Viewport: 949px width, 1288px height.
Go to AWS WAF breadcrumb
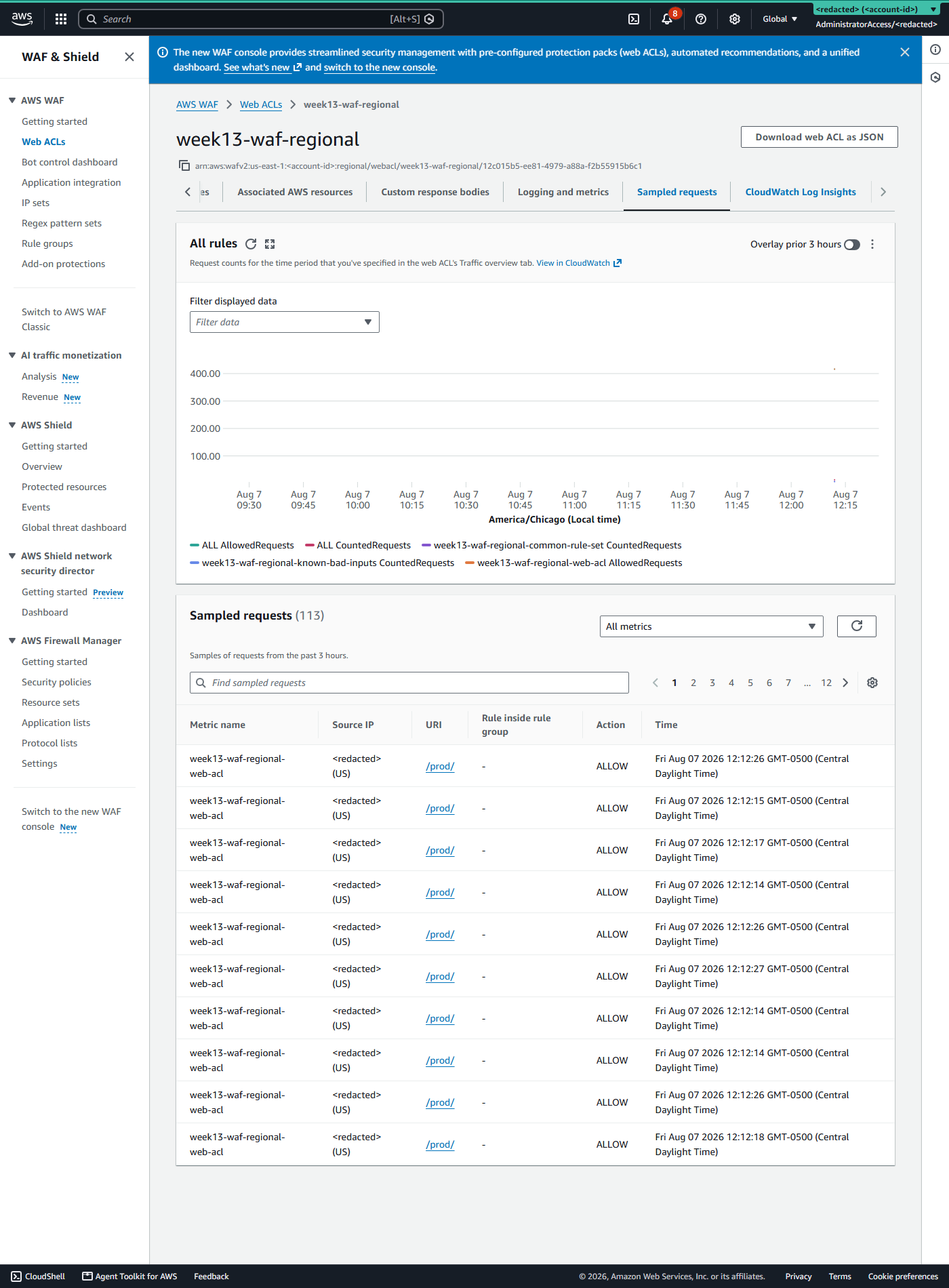(x=197, y=104)
